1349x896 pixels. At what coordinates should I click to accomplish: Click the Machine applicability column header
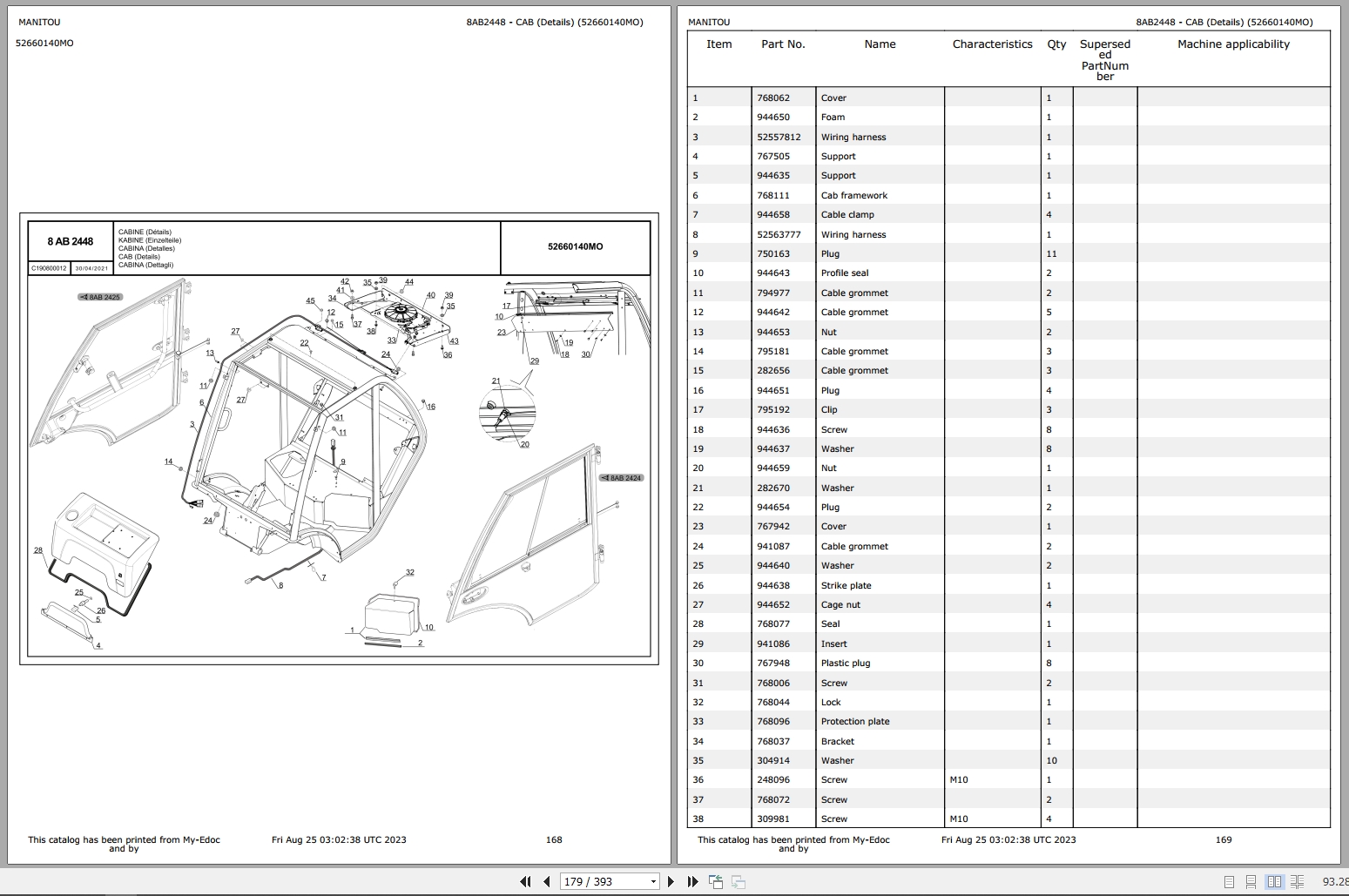pos(1232,44)
